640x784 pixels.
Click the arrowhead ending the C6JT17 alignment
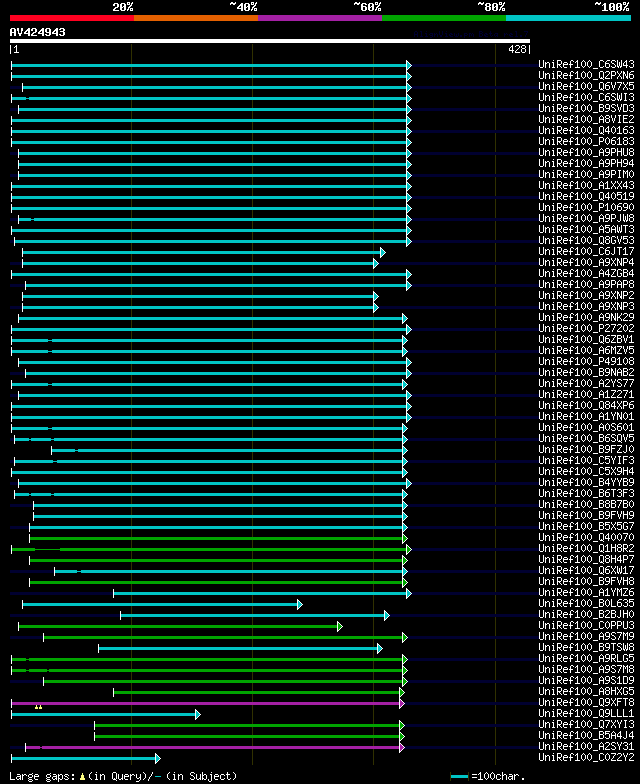pyautogui.click(x=383, y=252)
